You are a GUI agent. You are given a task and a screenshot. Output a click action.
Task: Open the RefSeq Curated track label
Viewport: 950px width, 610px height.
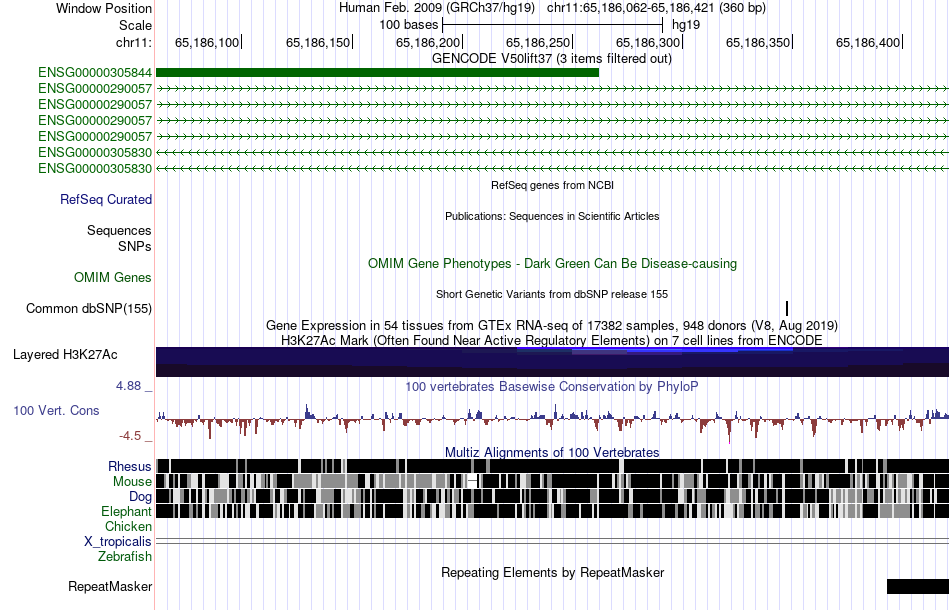click(106, 199)
